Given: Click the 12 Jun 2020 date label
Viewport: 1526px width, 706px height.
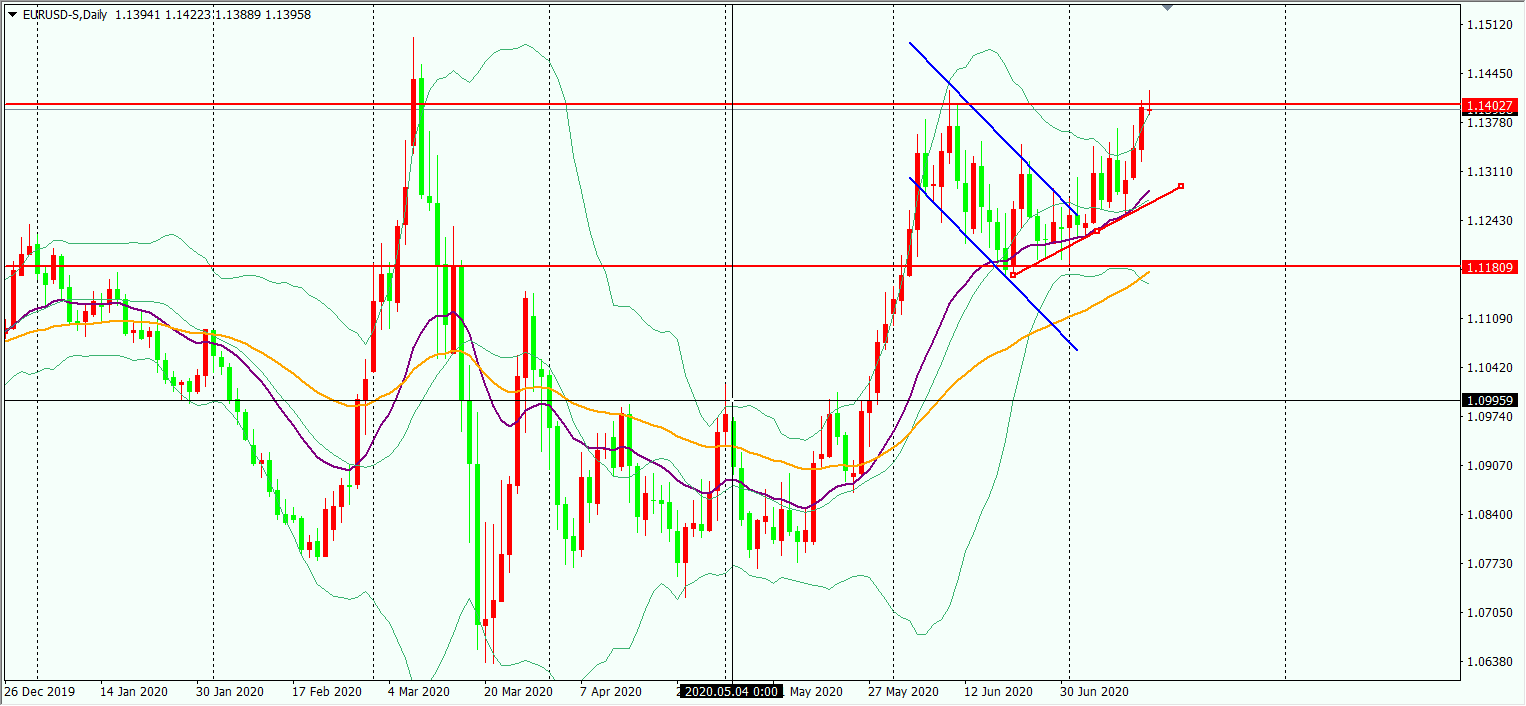Looking at the screenshot, I should tap(998, 692).
